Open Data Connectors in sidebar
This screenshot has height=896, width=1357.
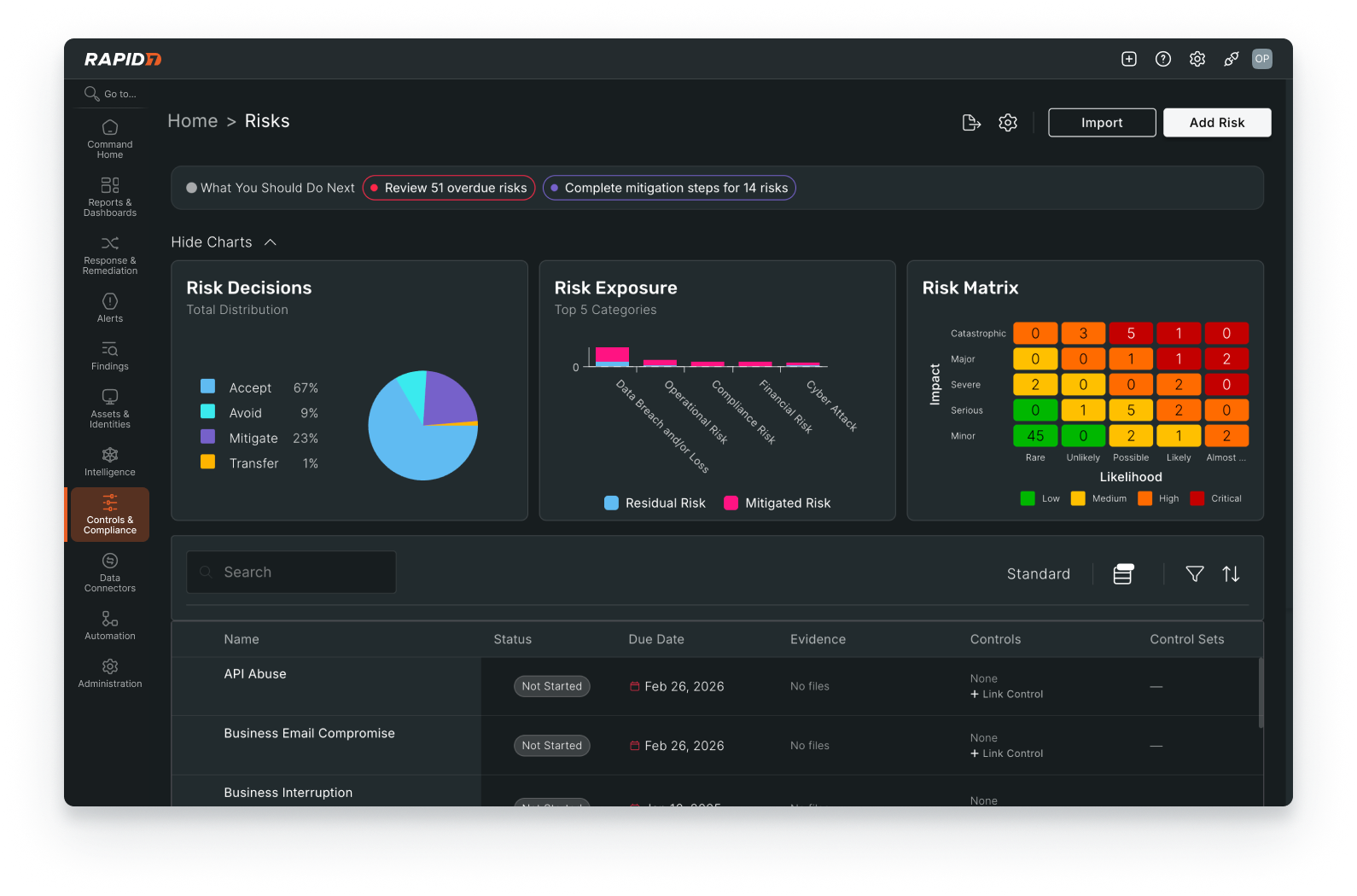109,573
